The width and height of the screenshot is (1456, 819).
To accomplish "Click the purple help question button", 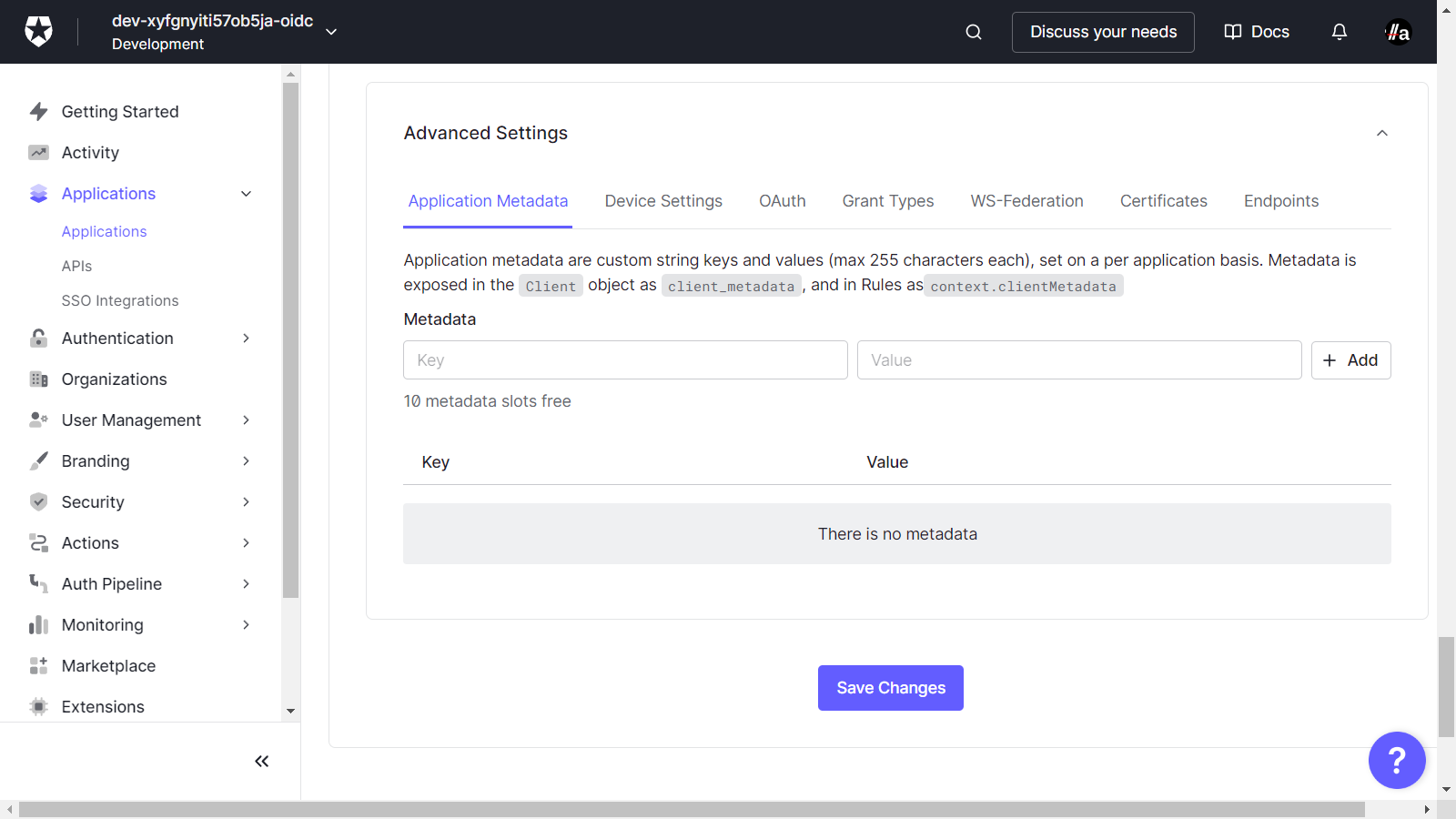I will click(1397, 760).
